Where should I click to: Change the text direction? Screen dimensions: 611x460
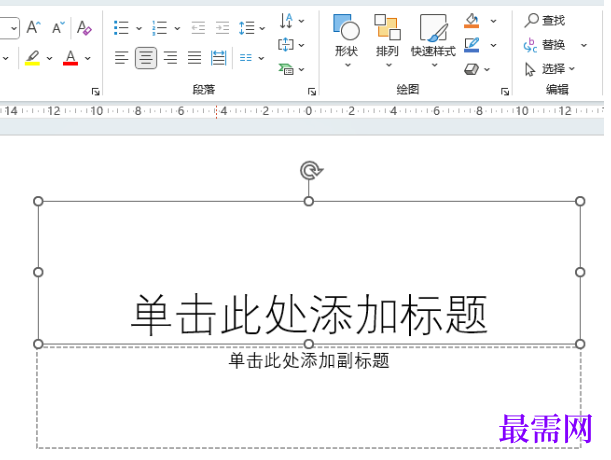286,21
